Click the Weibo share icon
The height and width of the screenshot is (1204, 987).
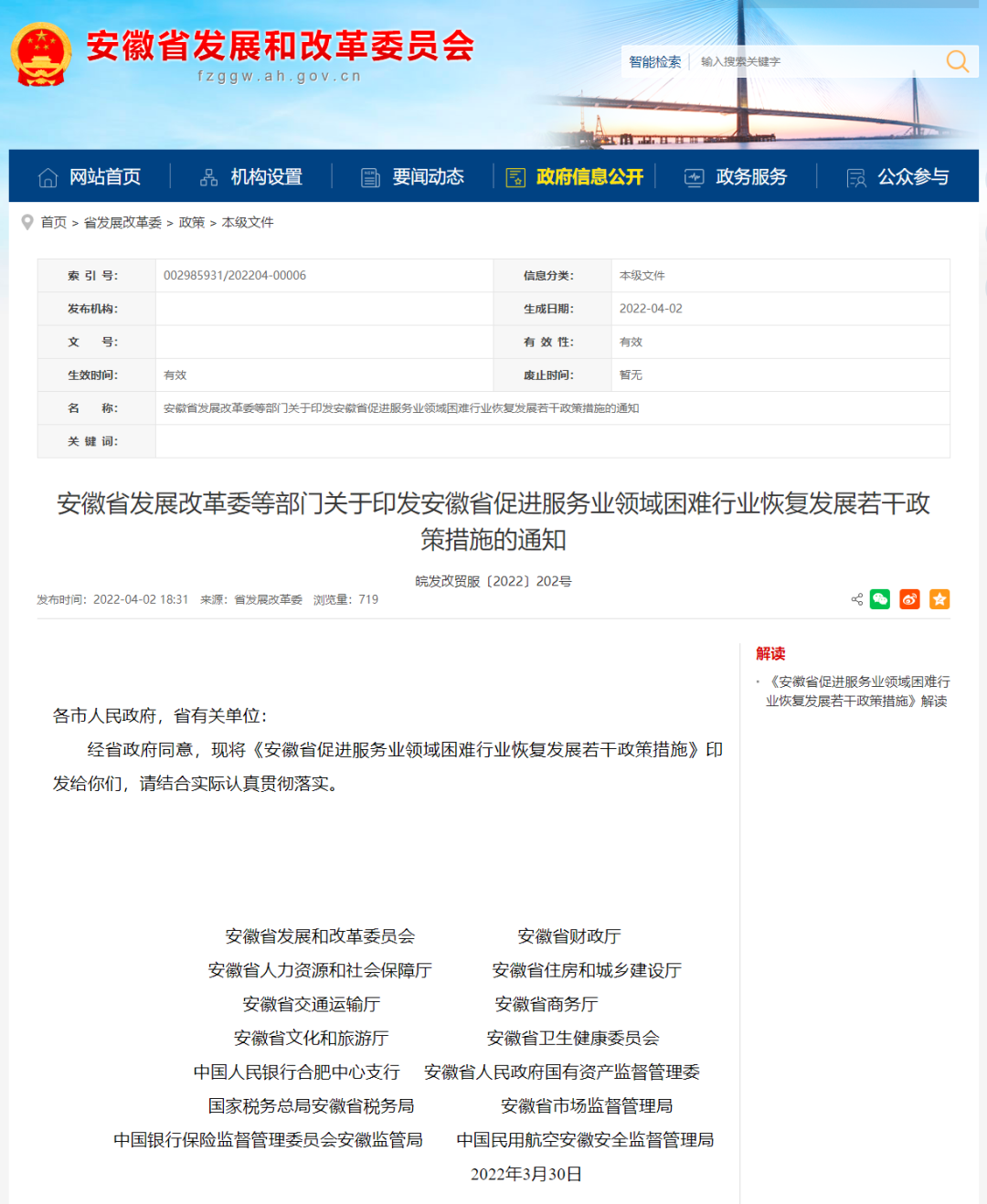[x=909, y=599]
